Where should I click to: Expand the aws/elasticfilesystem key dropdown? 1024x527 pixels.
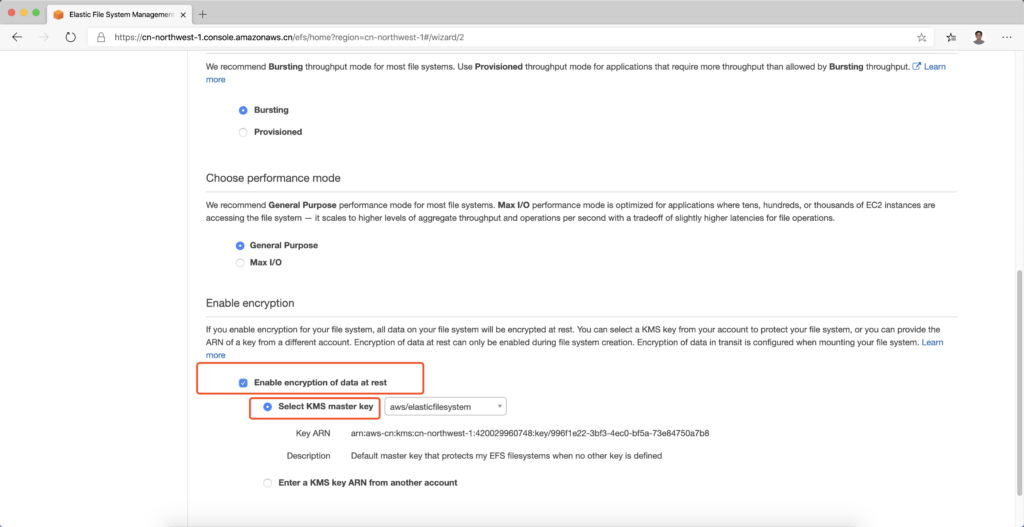[x=445, y=406]
